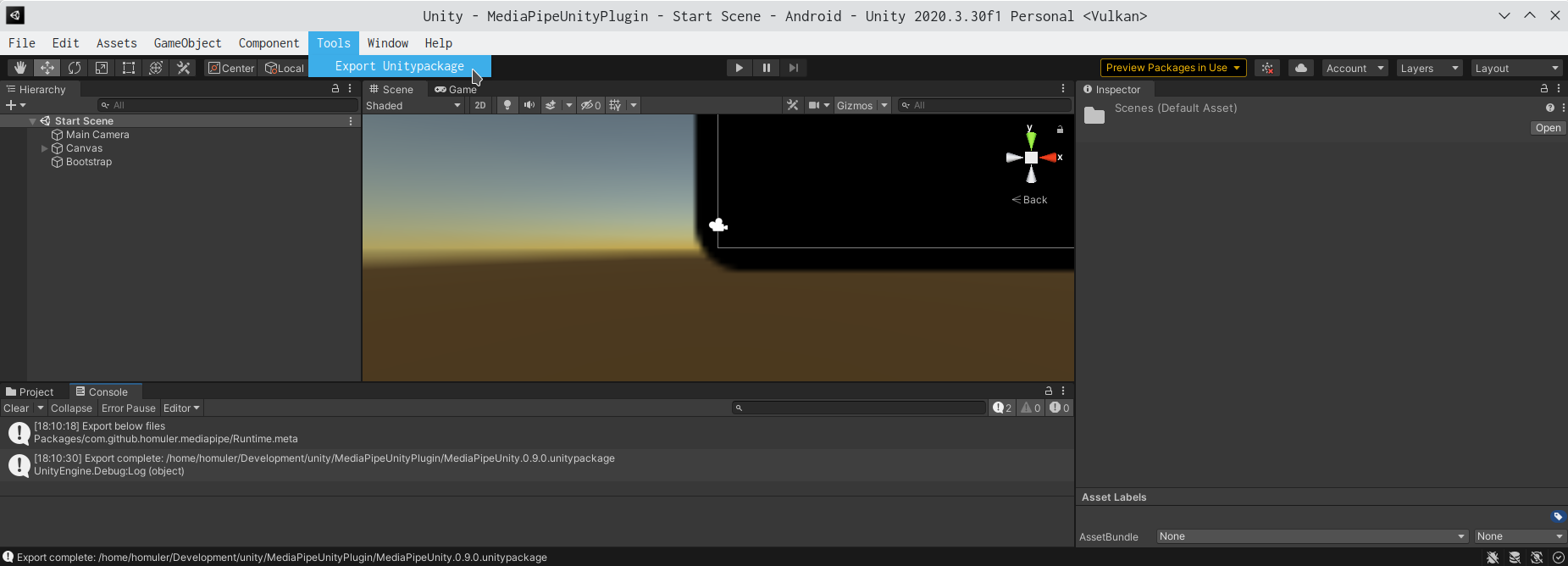Image resolution: width=1568 pixels, height=566 pixels.
Task: Select the Rect tool
Action: click(129, 68)
